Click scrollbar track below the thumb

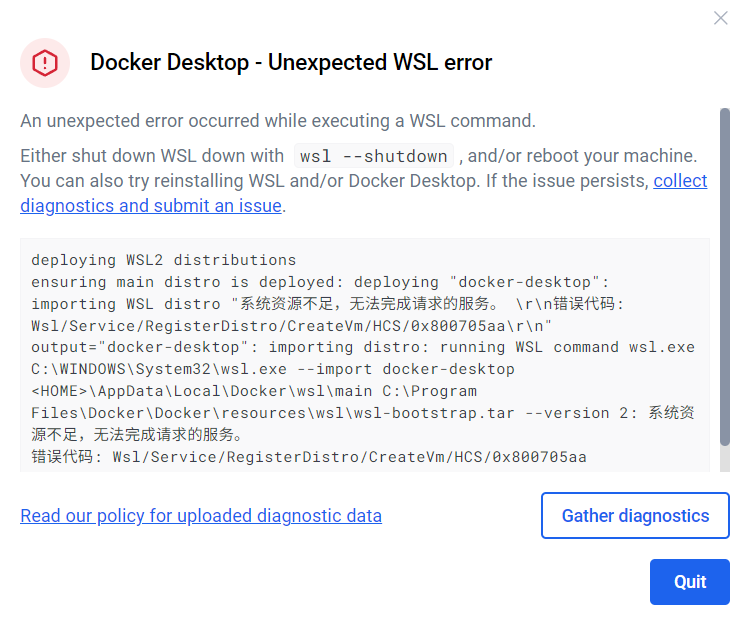(x=725, y=459)
